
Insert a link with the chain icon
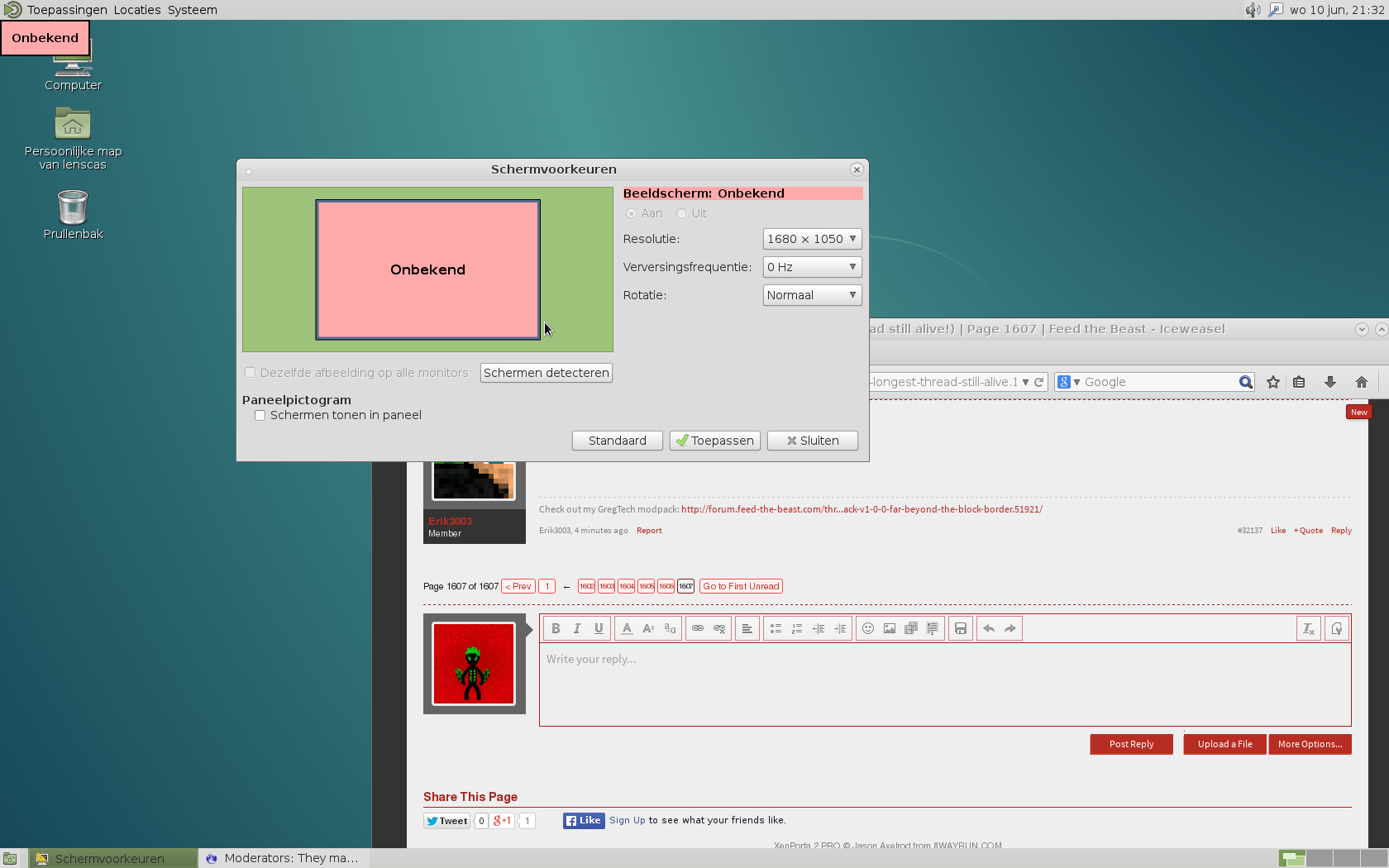[698, 628]
